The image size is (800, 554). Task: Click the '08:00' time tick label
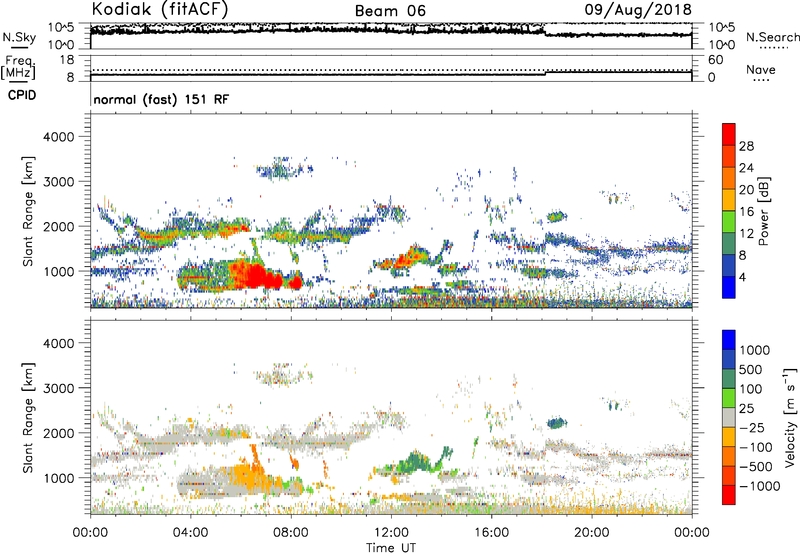pyautogui.click(x=291, y=533)
